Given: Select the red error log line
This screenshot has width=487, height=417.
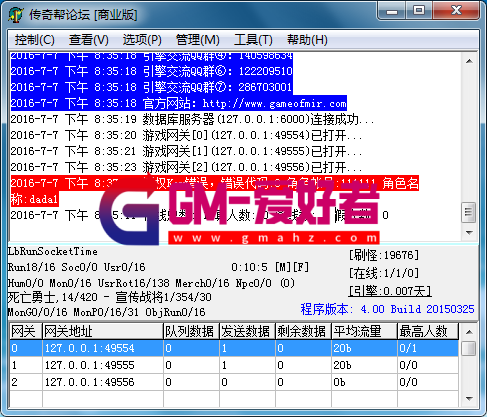Looking at the screenshot, I should [x=215, y=191].
